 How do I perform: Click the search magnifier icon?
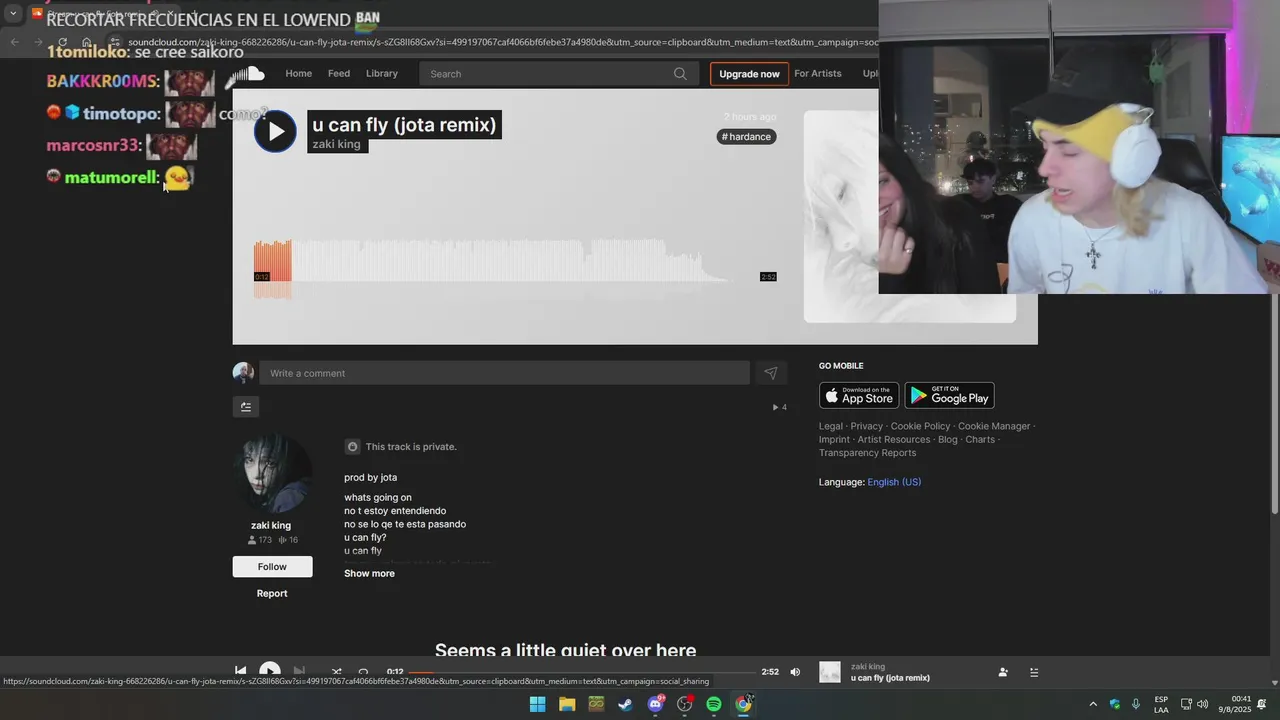pyautogui.click(x=680, y=74)
